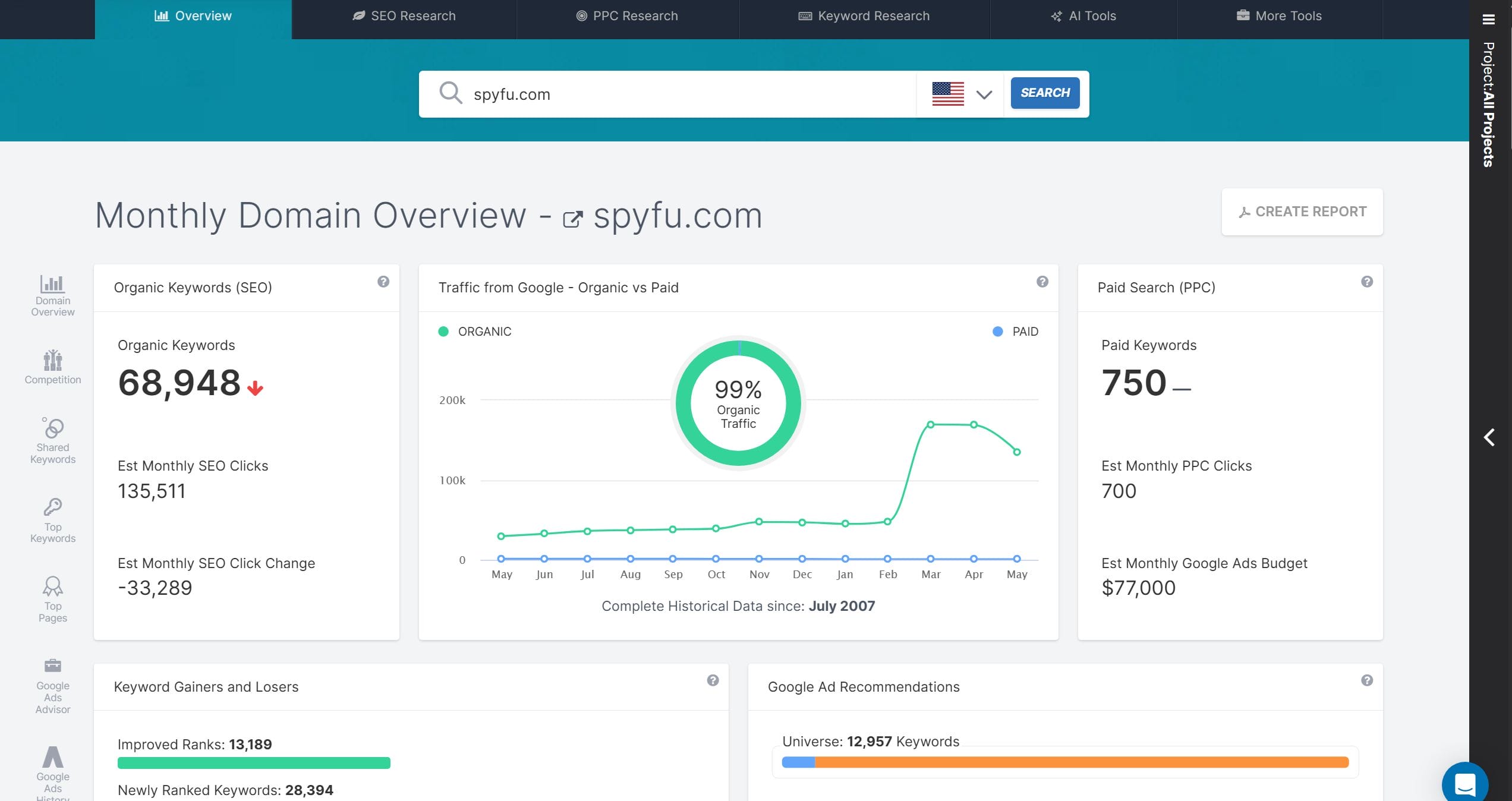Click Newly Ranked Keywords: 28,394
The height and width of the screenshot is (801, 1512).
[225, 790]
